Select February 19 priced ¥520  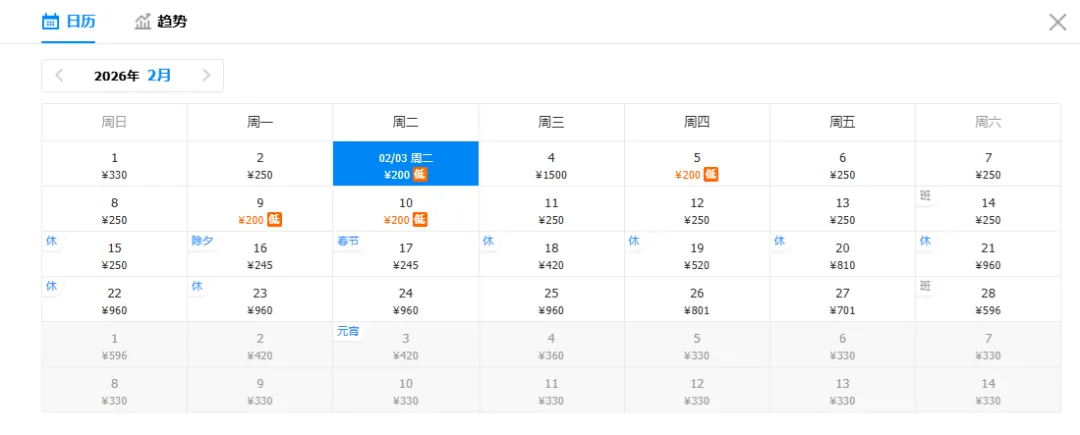pyautogui.click(x=697, y=255)
